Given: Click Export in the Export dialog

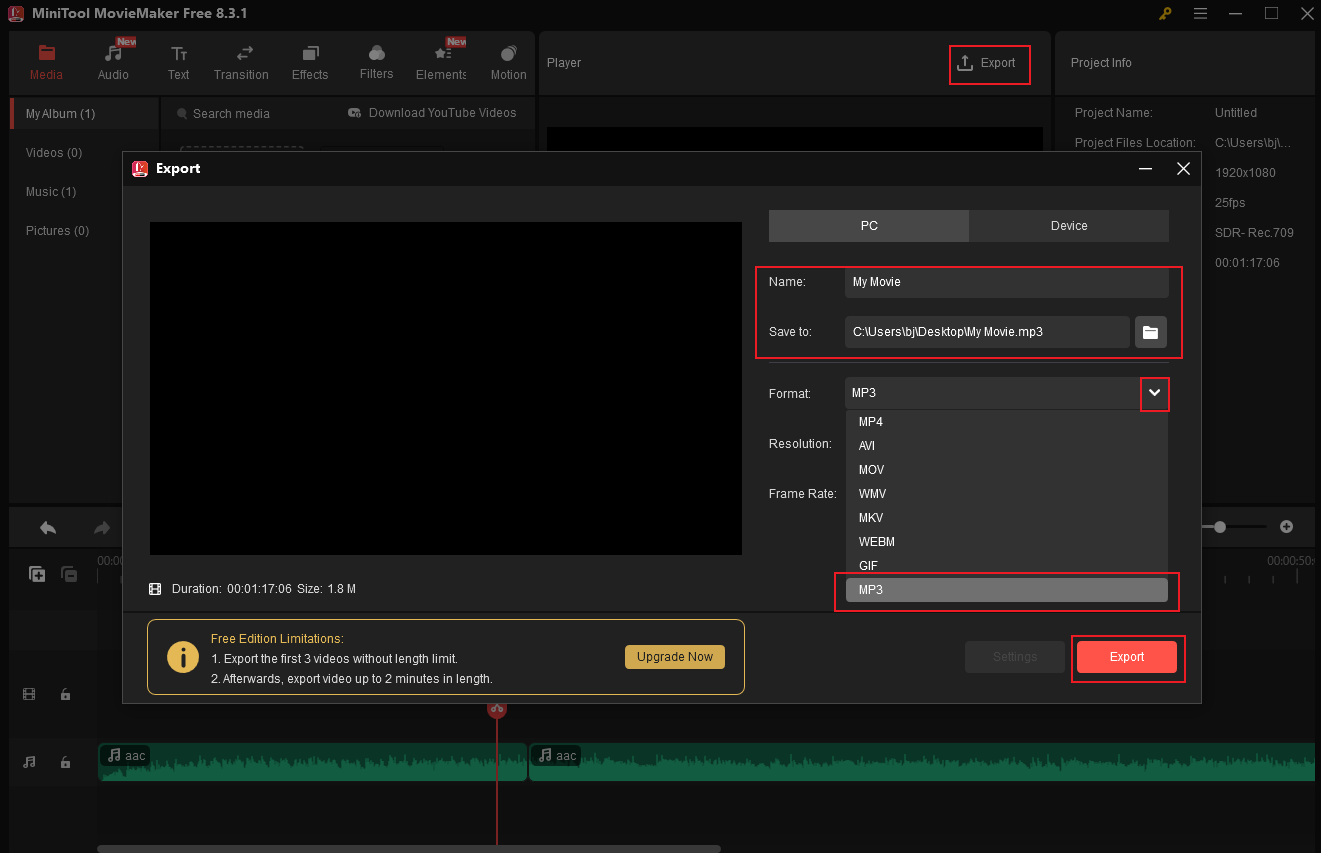Looking at the screenshot, I should coord(1127,657).
